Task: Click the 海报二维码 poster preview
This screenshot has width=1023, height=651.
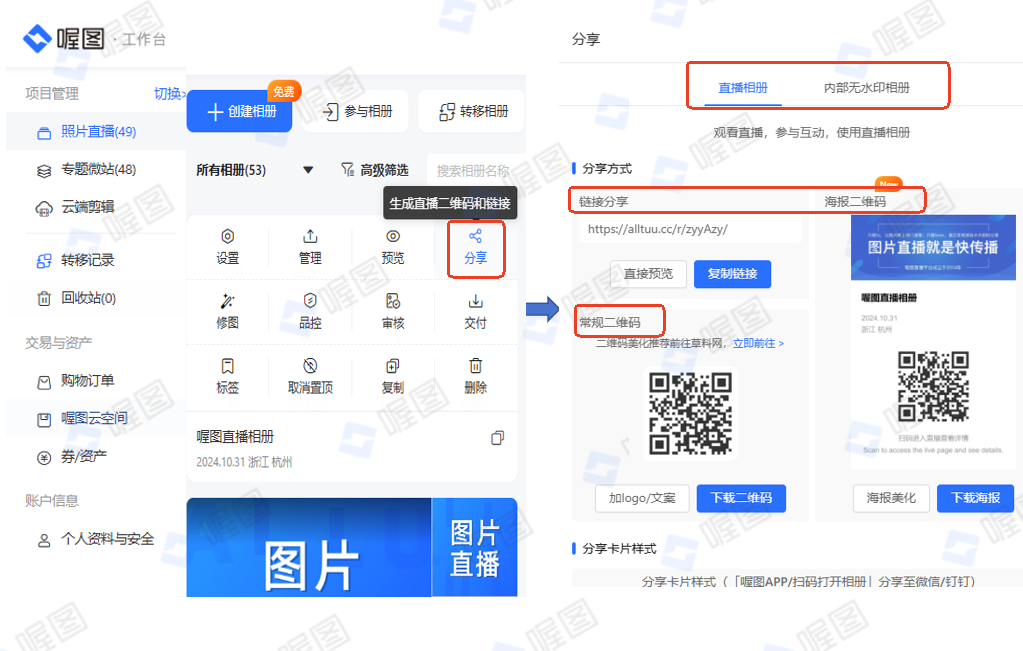Action: click(933, 342)
